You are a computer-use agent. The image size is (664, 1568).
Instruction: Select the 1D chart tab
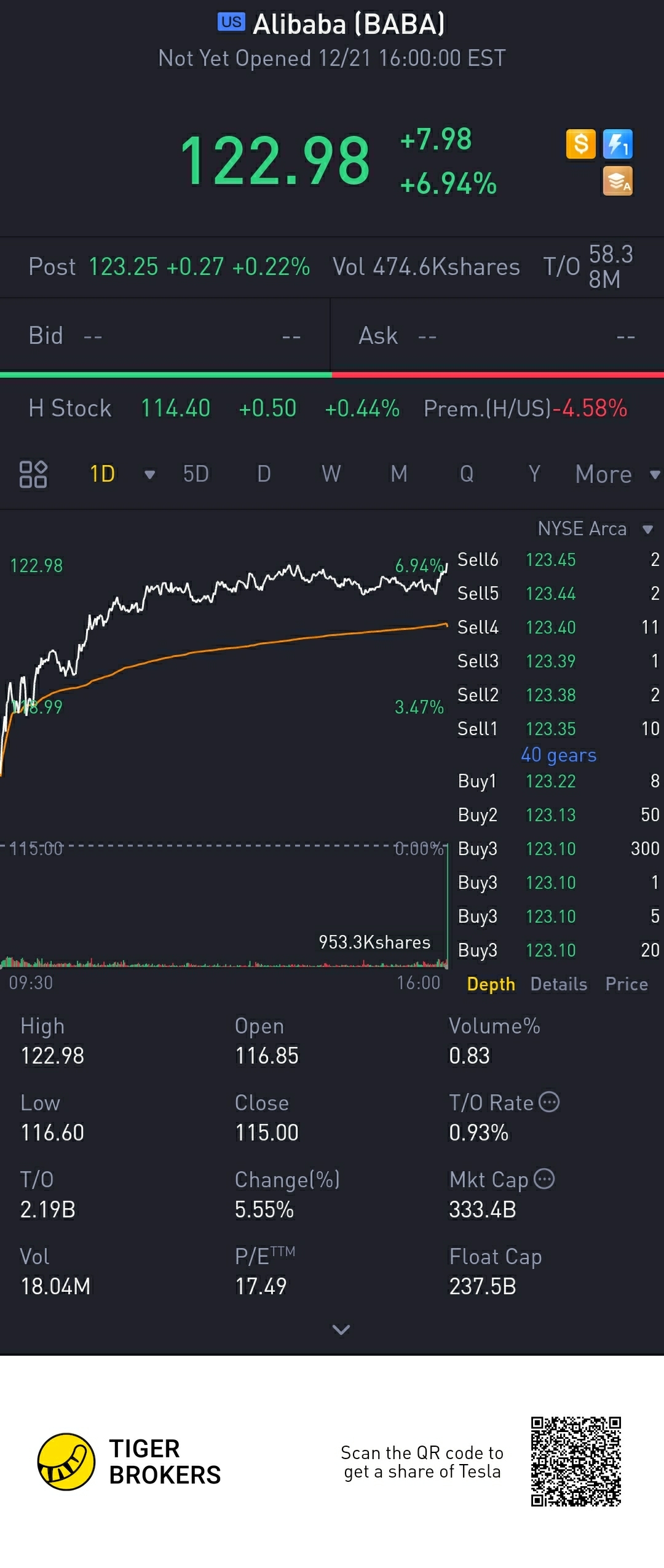(102, 474)
